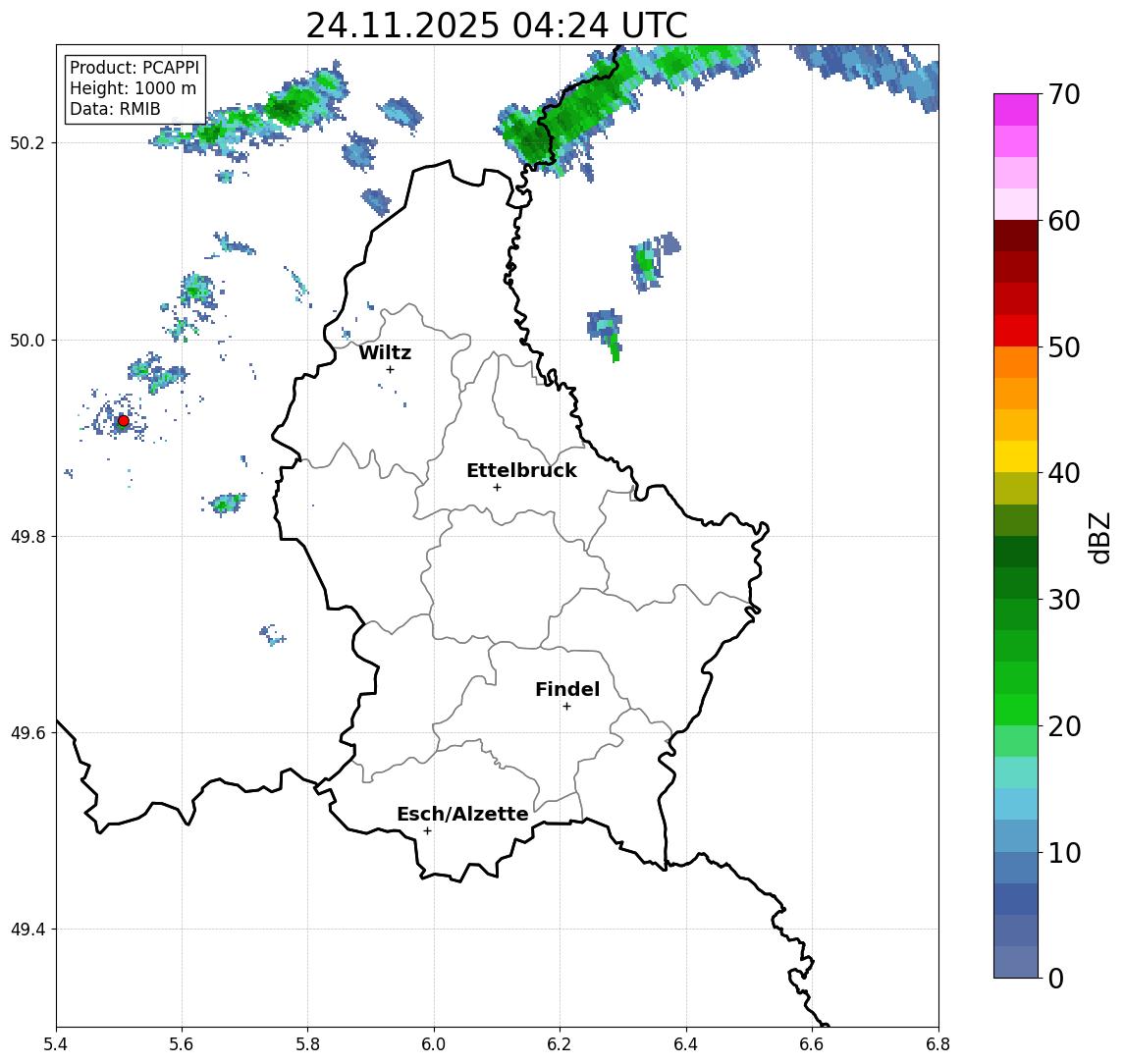Click the 49.4 latitude axis label
Viewport: 1124px width, 1064px height.
point(27,930)
